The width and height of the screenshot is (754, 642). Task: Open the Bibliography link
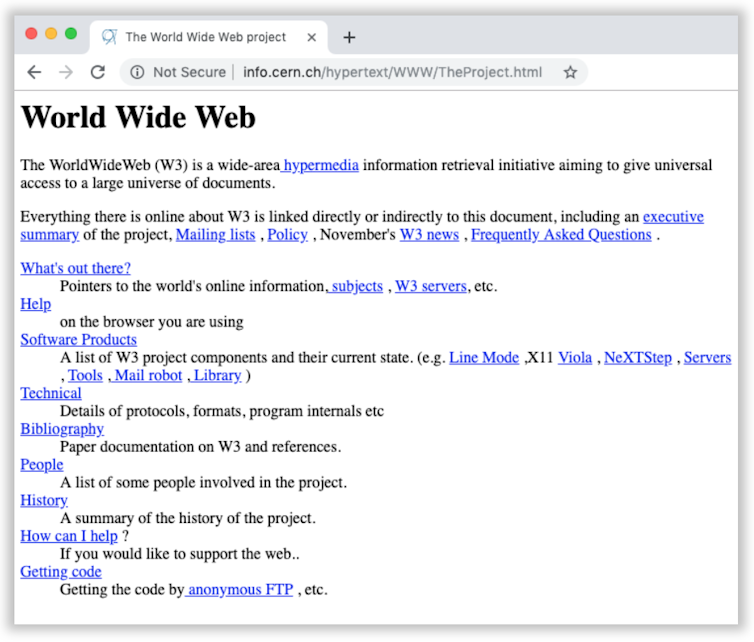pyautogui.click(x=62, y=428)
